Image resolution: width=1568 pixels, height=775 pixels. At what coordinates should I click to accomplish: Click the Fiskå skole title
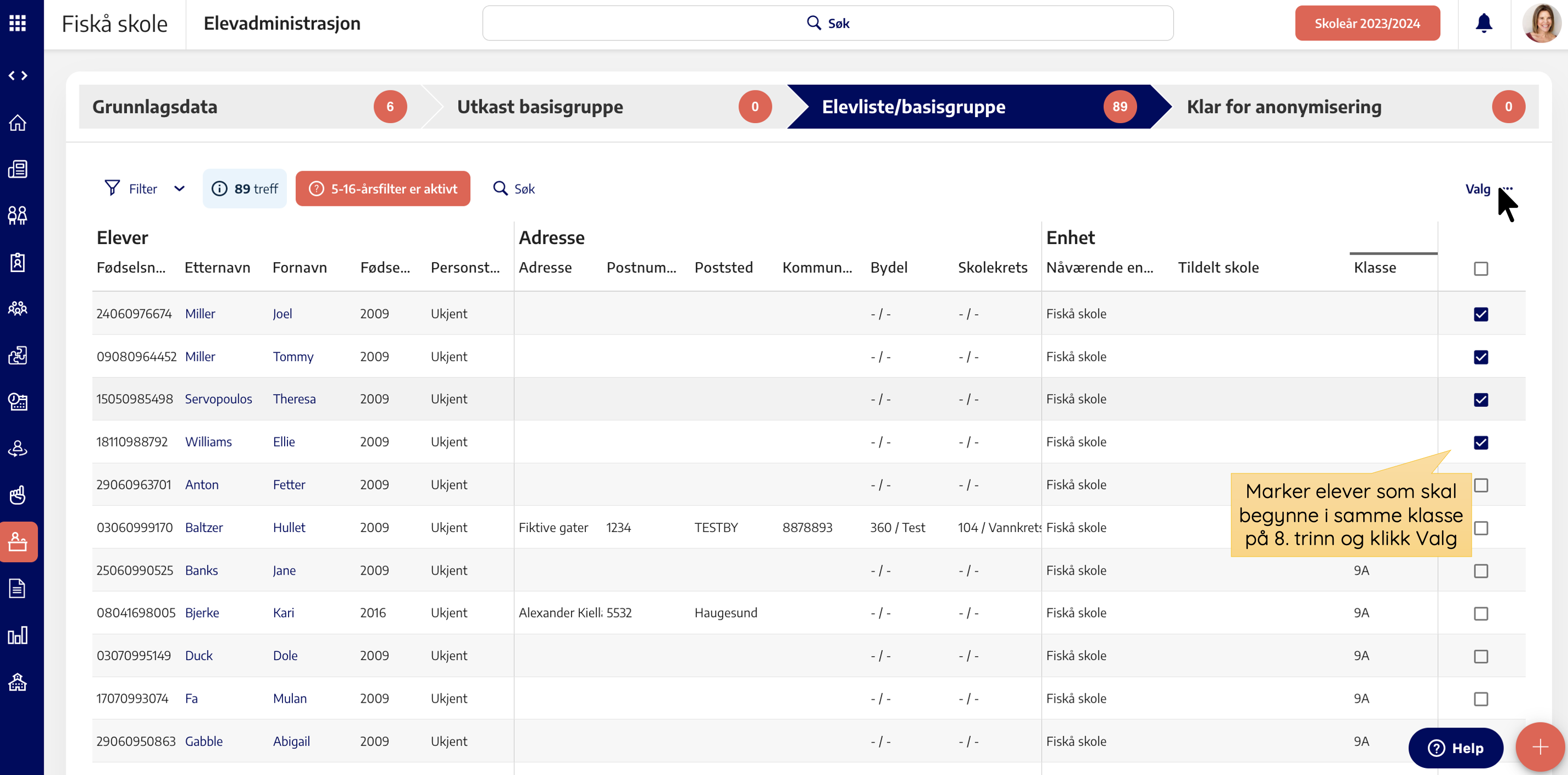(x=114, y=24)
